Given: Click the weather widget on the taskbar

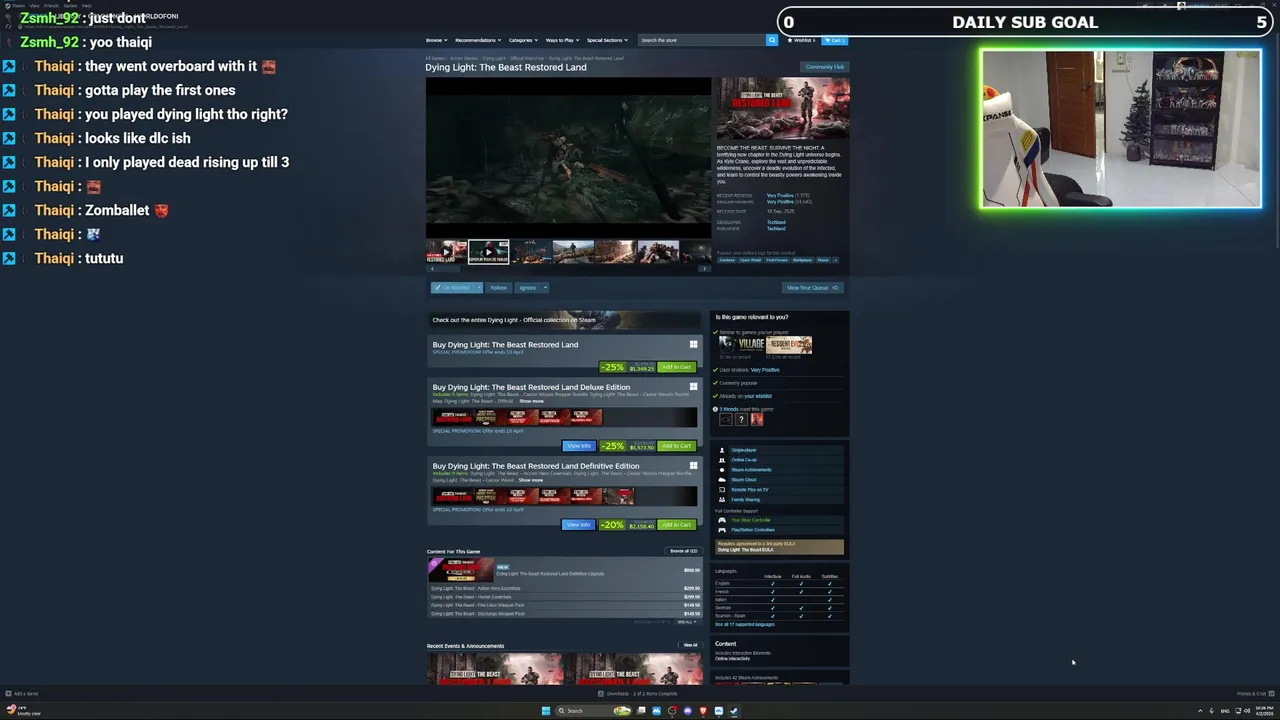Looking at the screenshot, I should click(24, 711).
